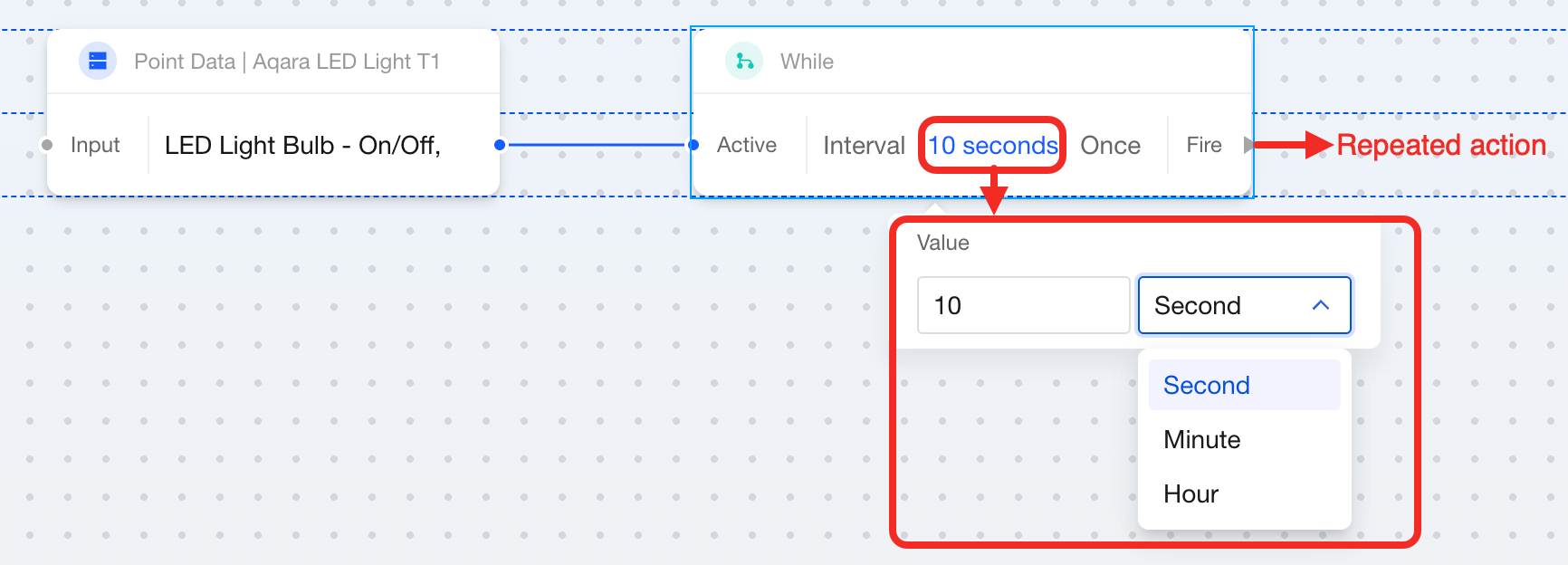Select the While node title

coord(807,62)
